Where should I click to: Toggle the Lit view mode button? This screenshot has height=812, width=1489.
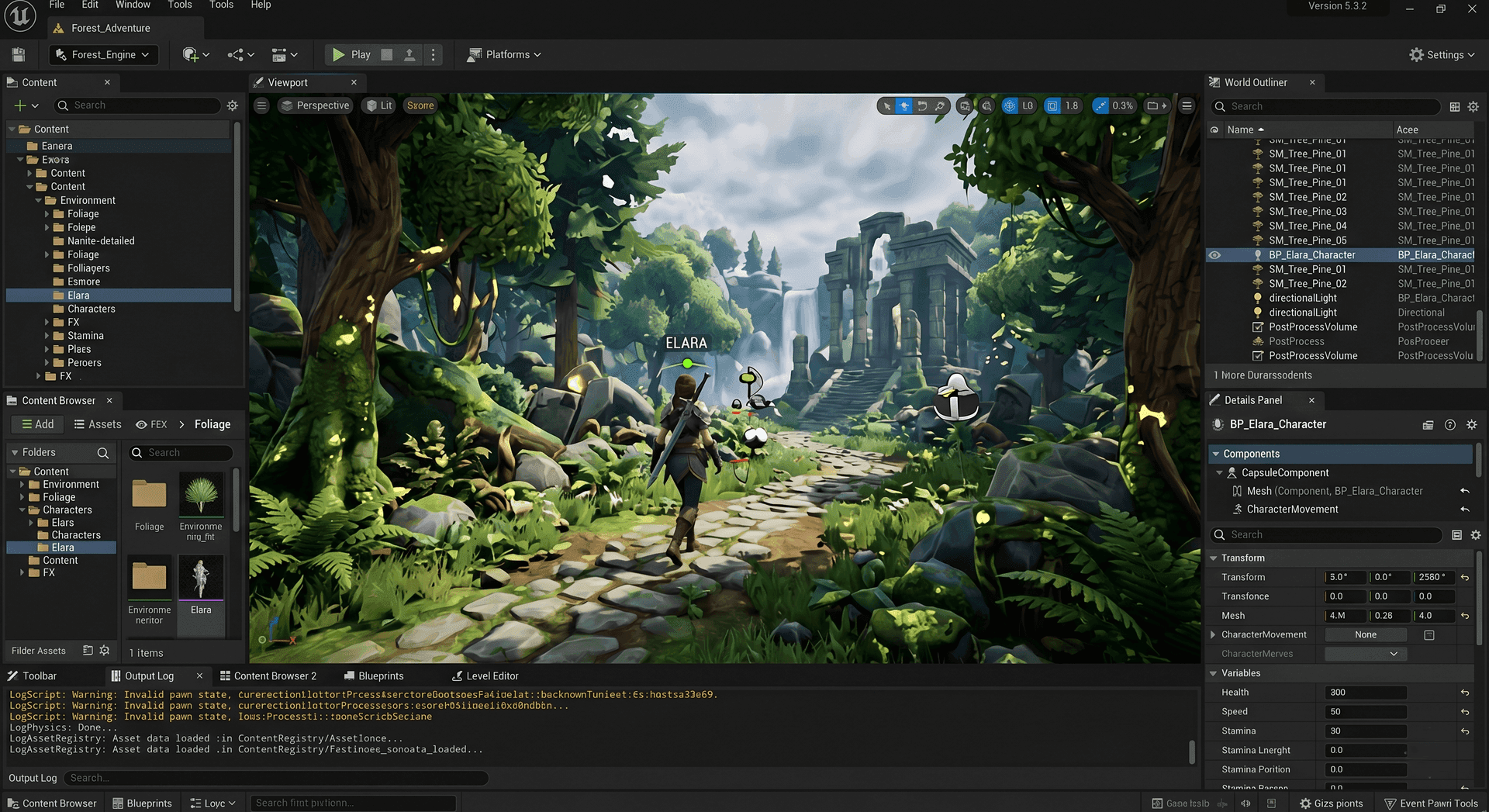click(379, 105)
